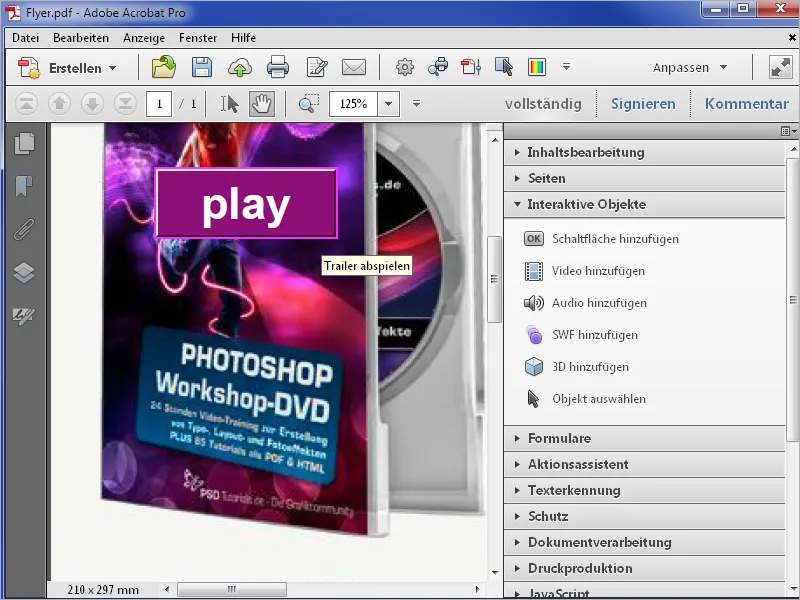Go to the first page arrow button
The image size is (800, 600).
pos(27,104)
